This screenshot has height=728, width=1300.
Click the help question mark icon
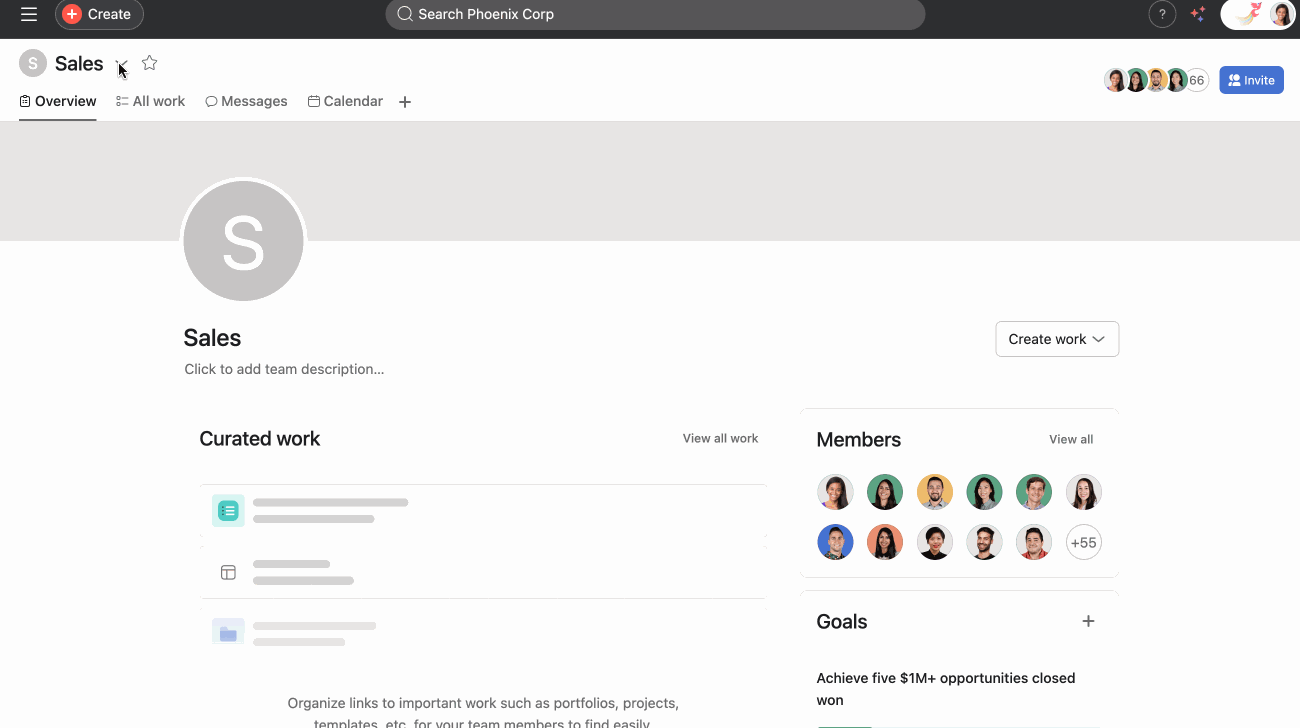[1162, 14]
